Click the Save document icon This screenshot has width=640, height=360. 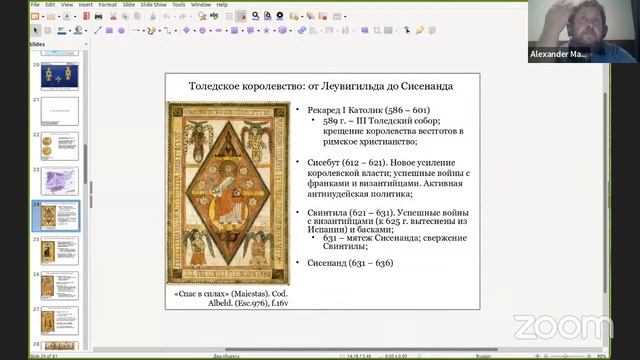click(67, 16)
